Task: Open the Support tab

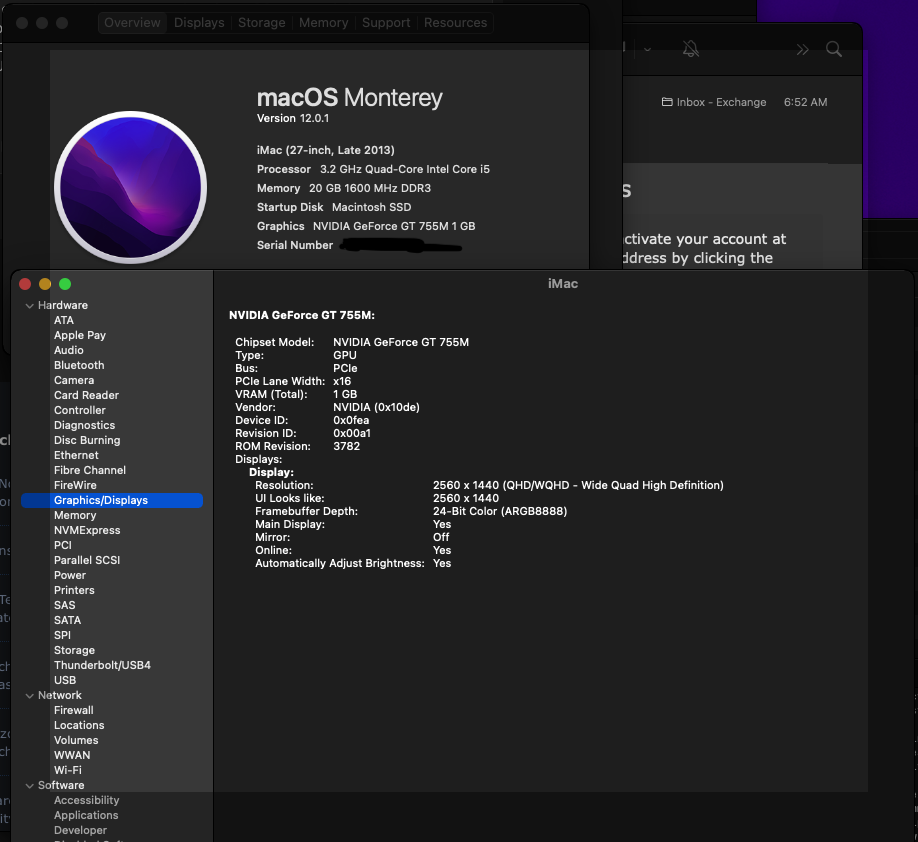Action: (386, 23)
